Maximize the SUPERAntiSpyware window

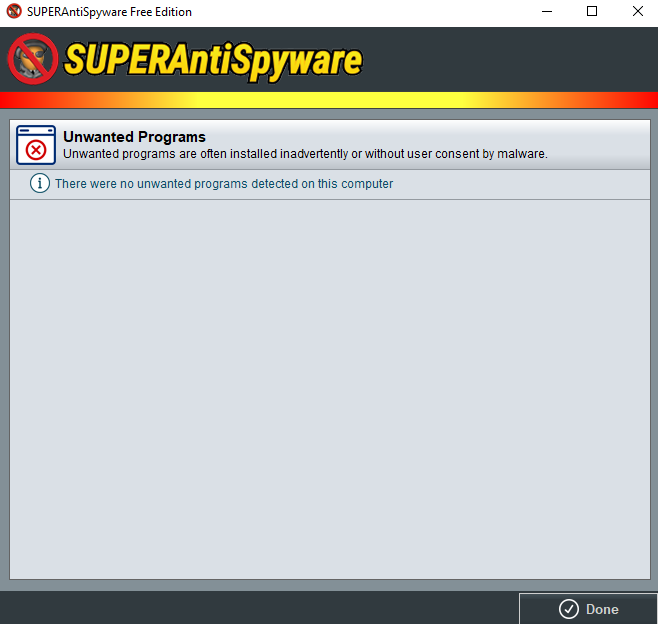pyautogui.click(x=592, y=11)
